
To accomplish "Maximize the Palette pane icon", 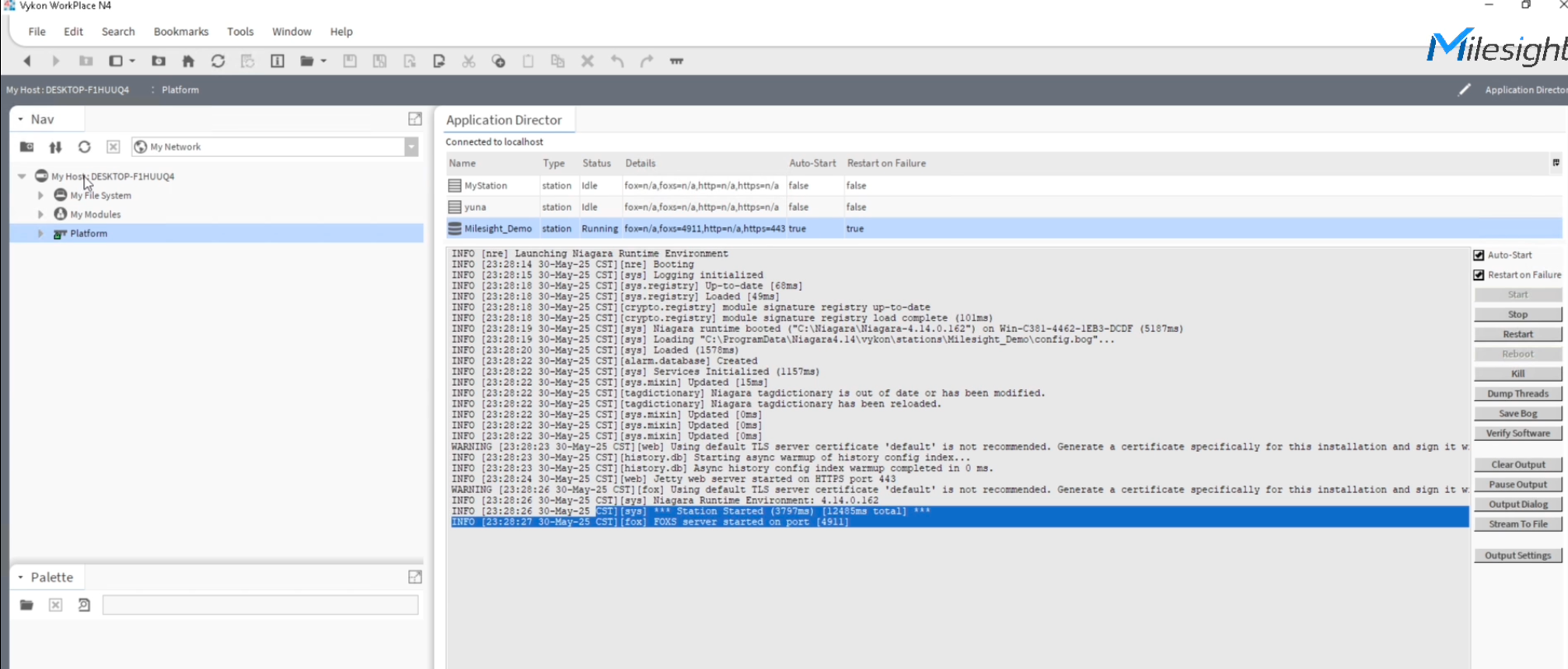I will [x=415, y=577].
